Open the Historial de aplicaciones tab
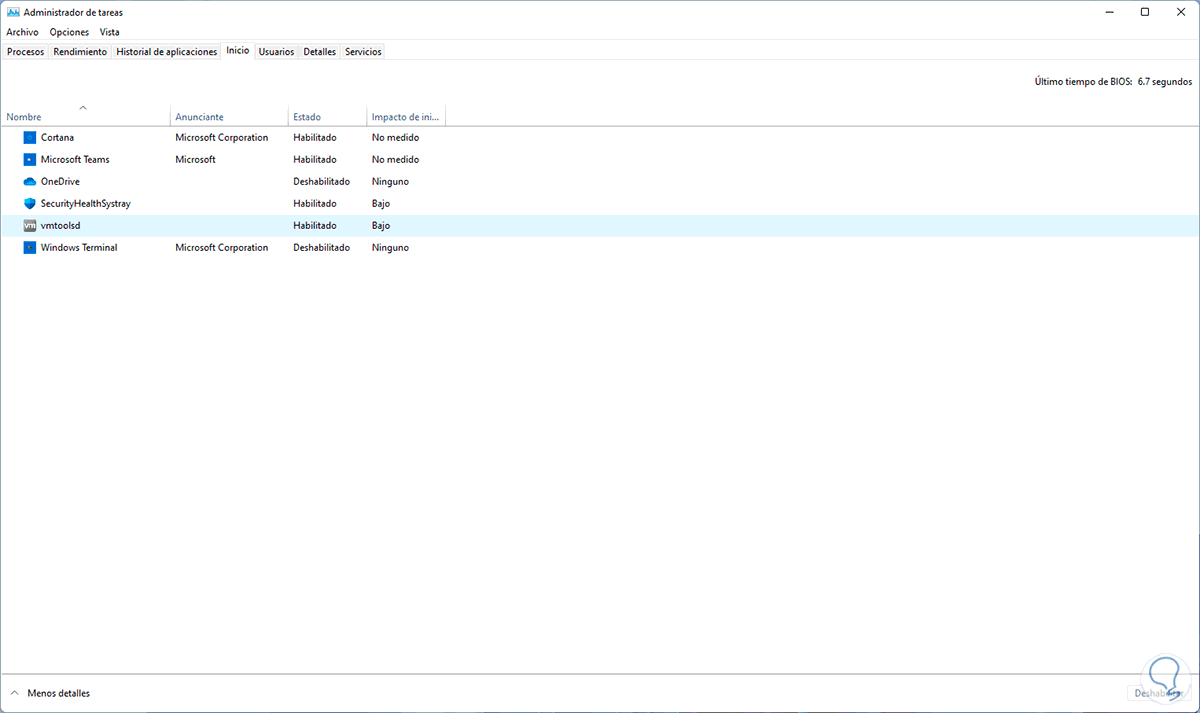Viewport: 1200px width, 713px height. 167,51
